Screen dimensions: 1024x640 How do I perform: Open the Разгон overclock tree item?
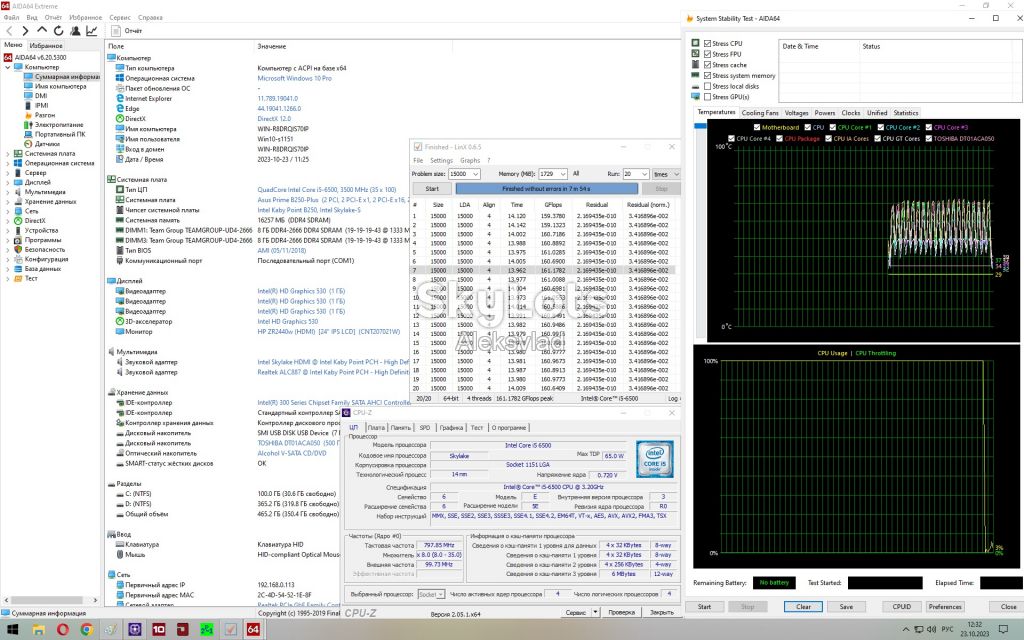tap(45, 115)
